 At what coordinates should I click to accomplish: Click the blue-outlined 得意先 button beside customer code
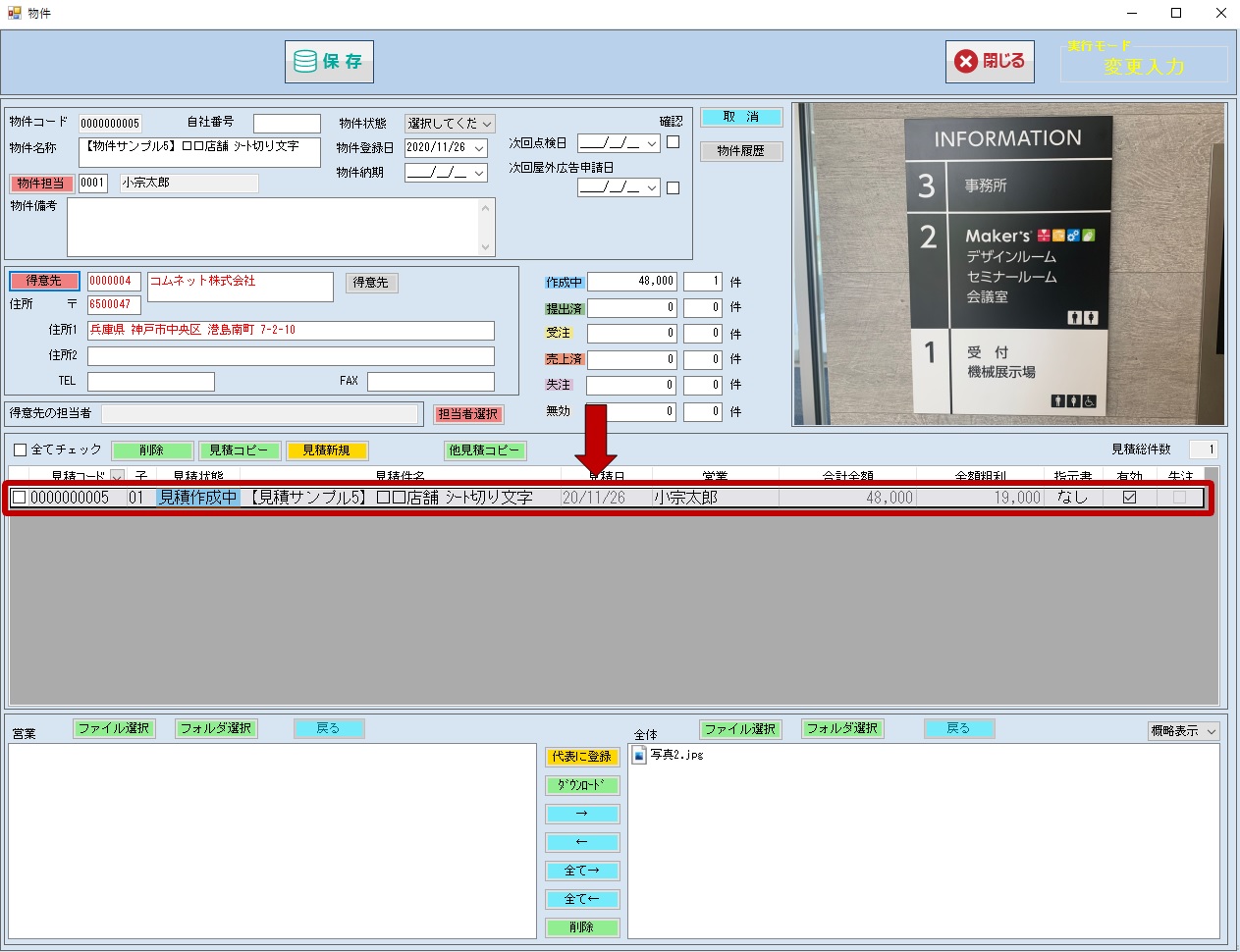43,282
